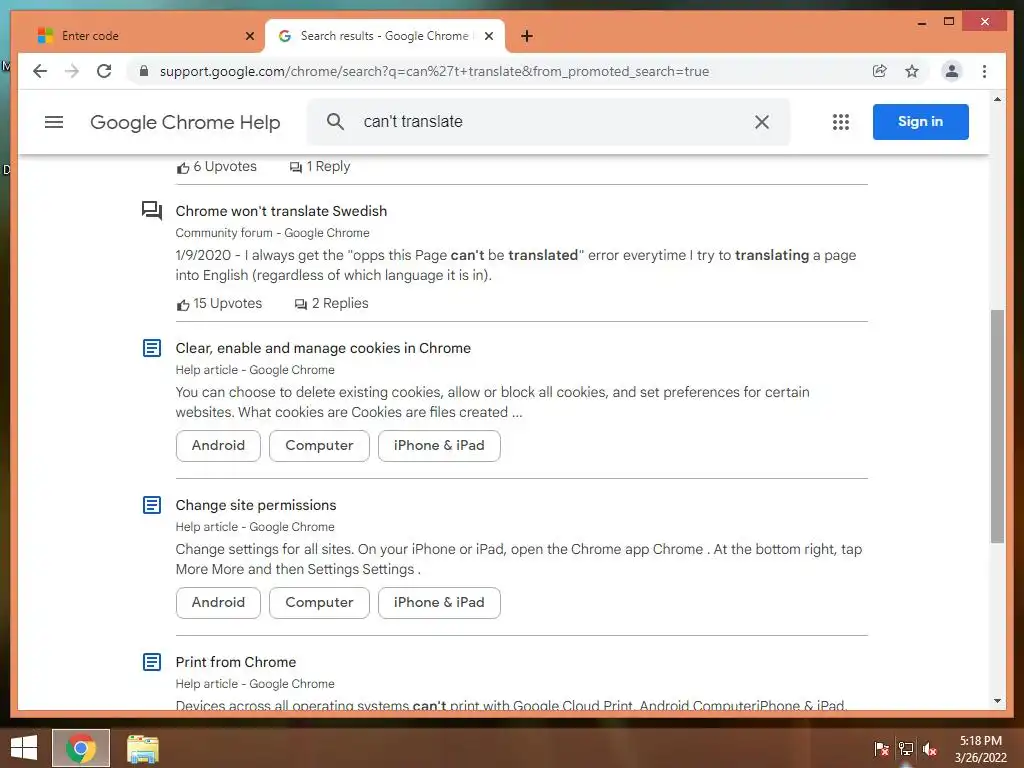Choose Computer under Change site permissions
Image resolution: width=1024 pixels, height=768 pixels.
[319, 602]
